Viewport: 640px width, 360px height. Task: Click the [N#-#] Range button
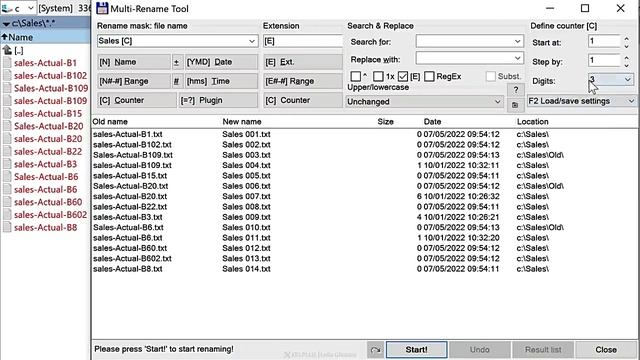click(x=134, y=81)
